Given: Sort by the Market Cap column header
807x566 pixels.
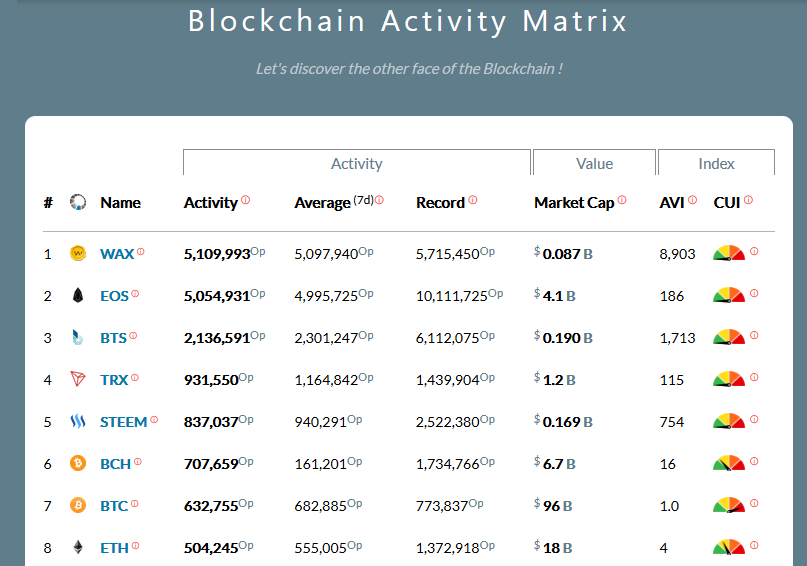Looking at the screenshot, I should [574, 203].
